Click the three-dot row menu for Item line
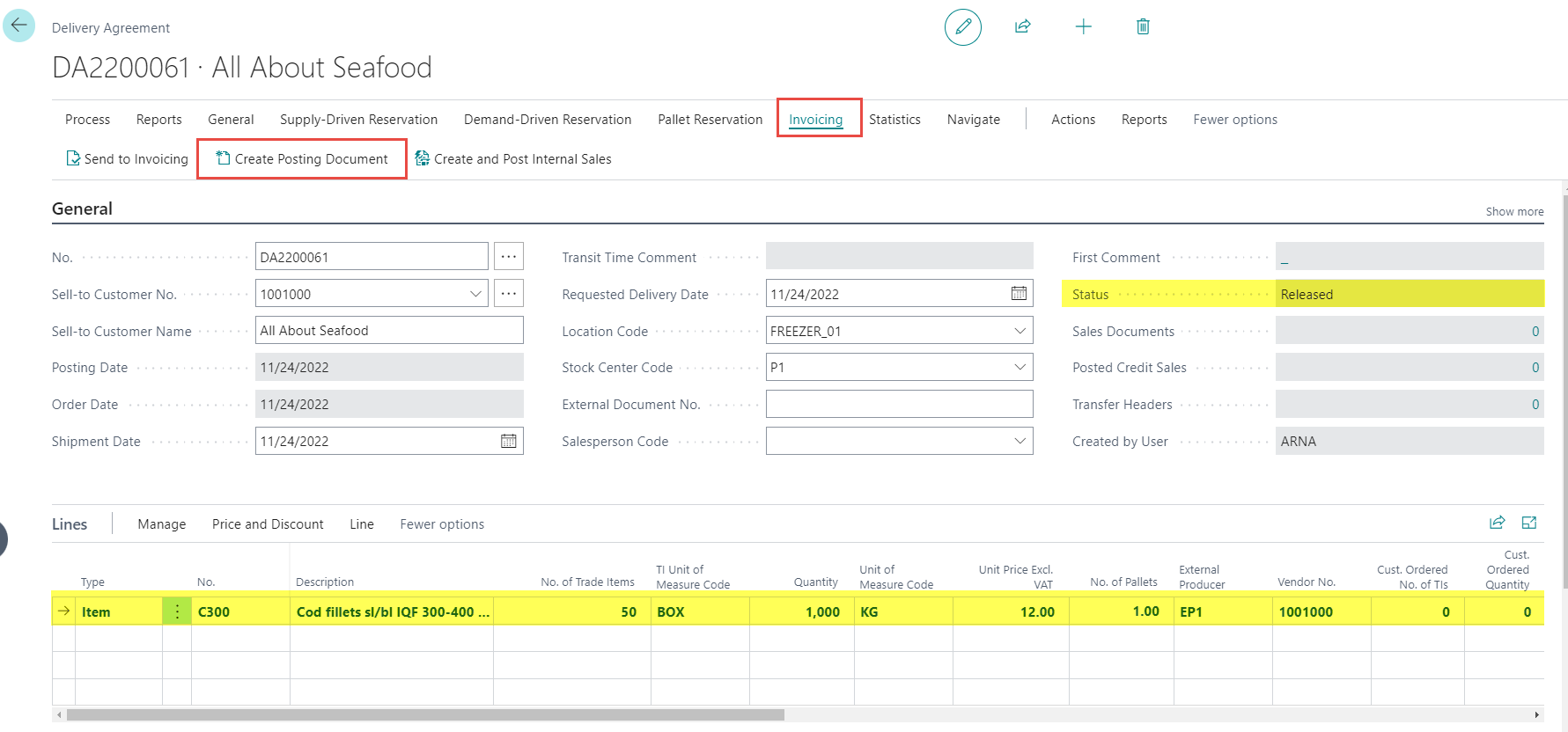This screenshot has height=732, width=1568. (x=177, y=611)
